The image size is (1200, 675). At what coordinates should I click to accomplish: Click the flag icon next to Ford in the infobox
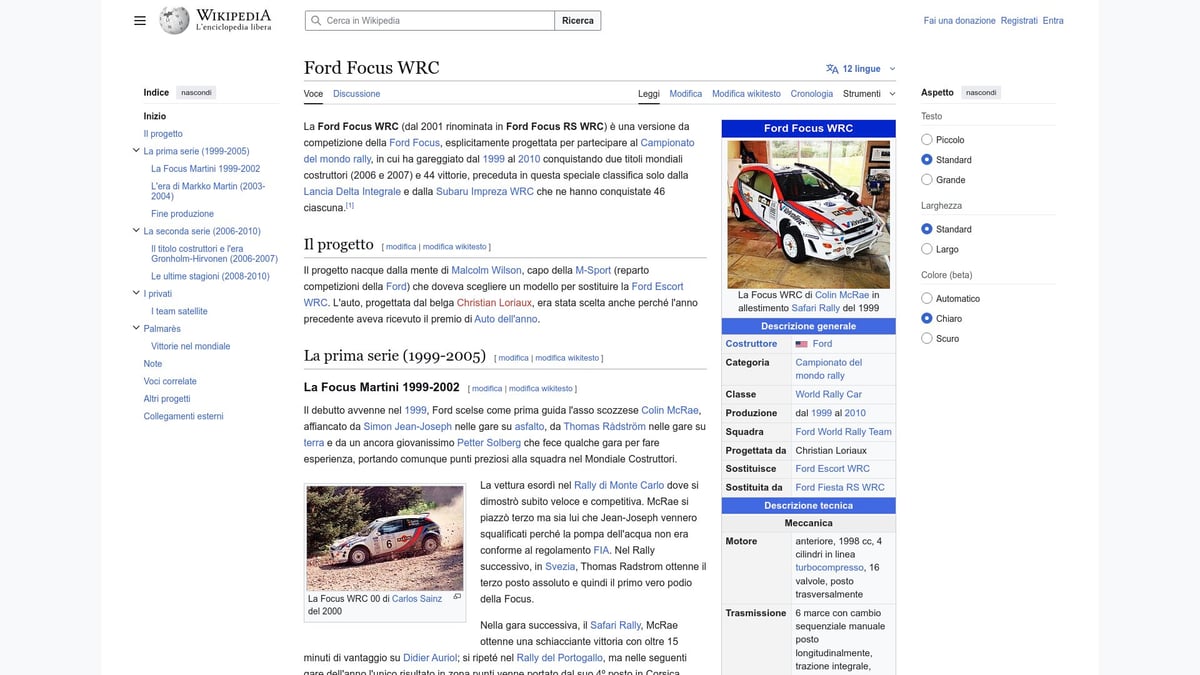click(800, 343)
